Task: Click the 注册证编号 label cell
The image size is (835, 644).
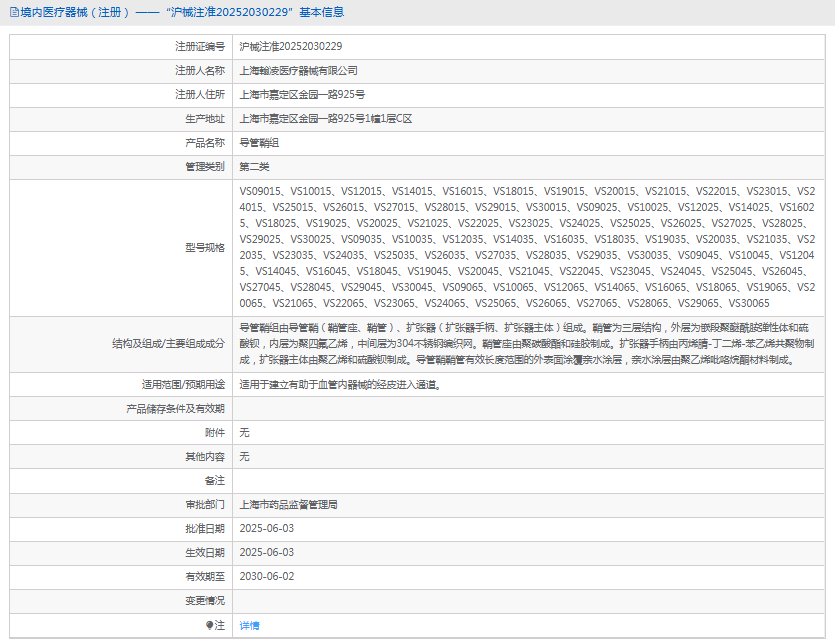Action: (x=200, y=46)
